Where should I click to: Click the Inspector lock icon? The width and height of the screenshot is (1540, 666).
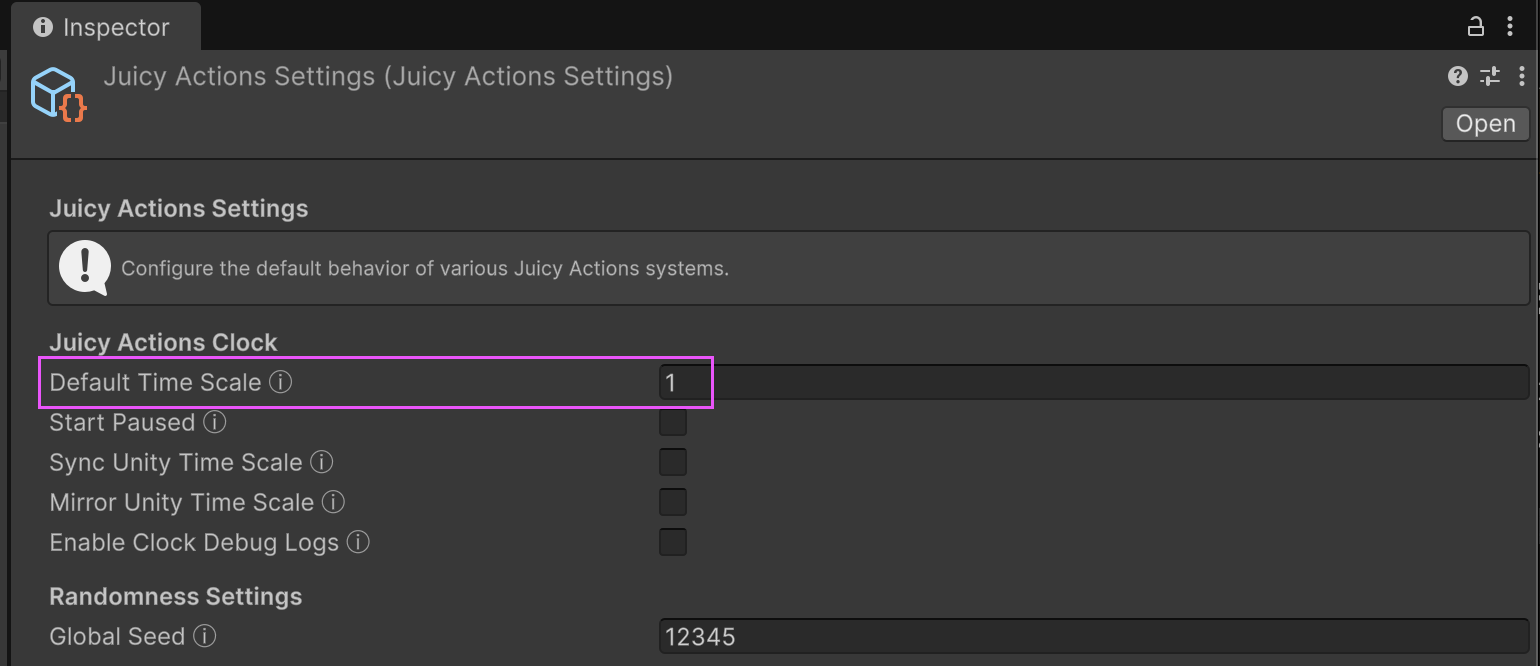point(1476,27)
